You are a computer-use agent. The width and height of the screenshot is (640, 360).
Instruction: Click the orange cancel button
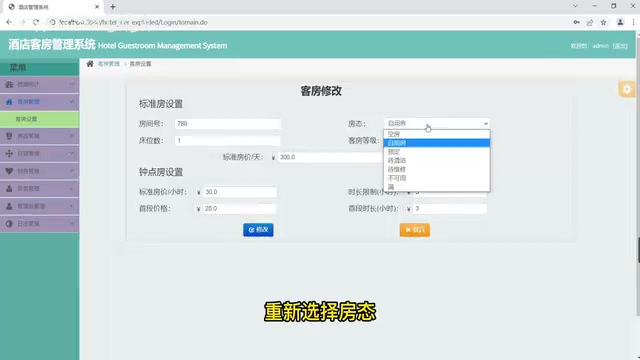pyautogui.click(x=415, y=230)
